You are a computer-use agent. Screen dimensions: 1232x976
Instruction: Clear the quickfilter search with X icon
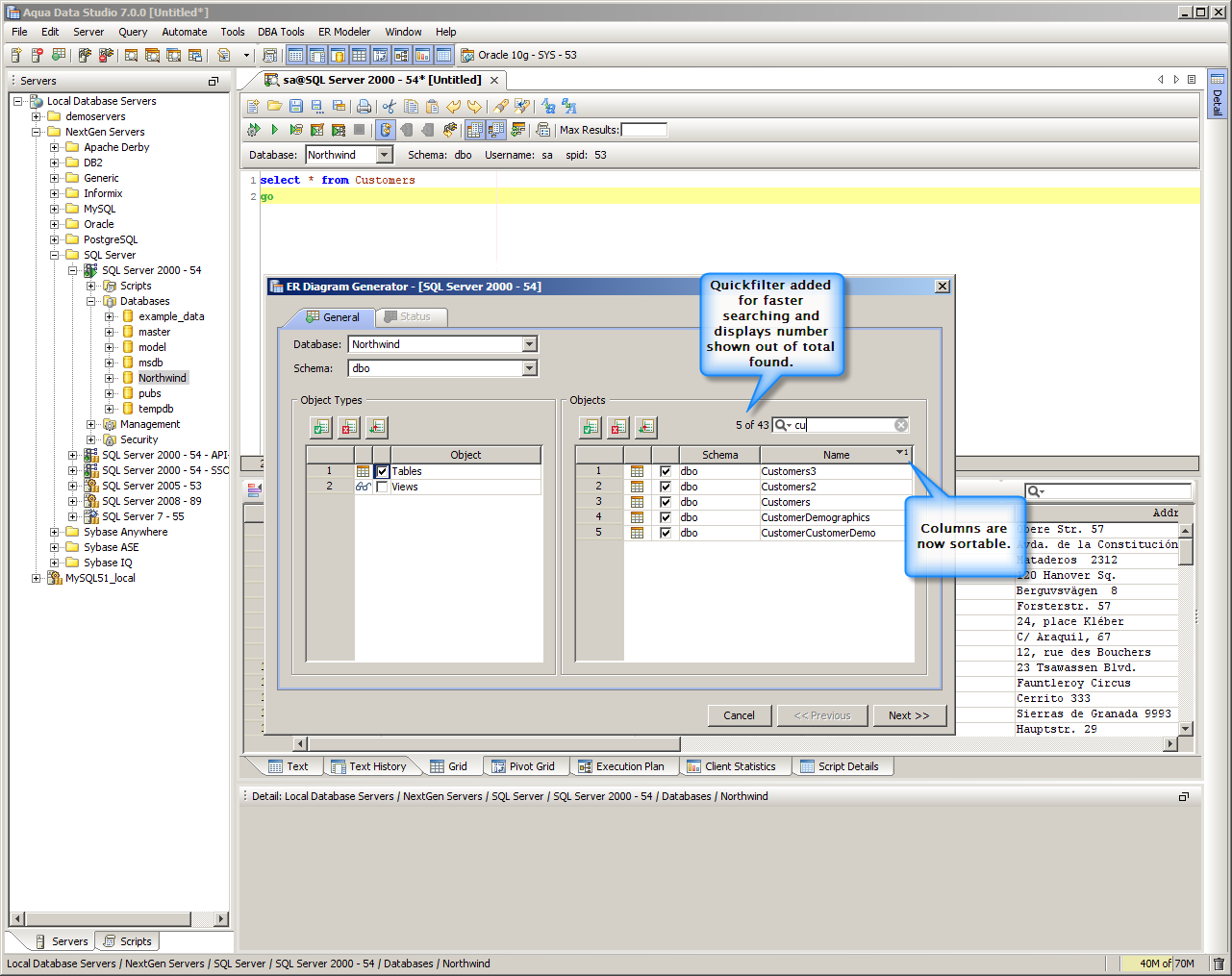click(x=901, y=425)
